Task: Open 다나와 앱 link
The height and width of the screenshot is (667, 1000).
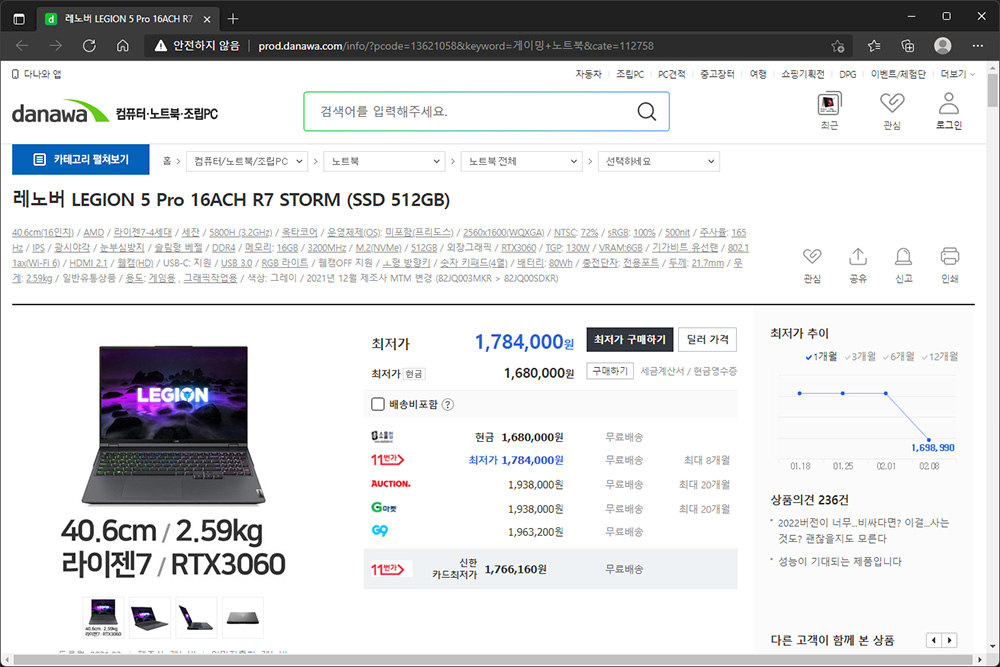Action: (37, 74)
